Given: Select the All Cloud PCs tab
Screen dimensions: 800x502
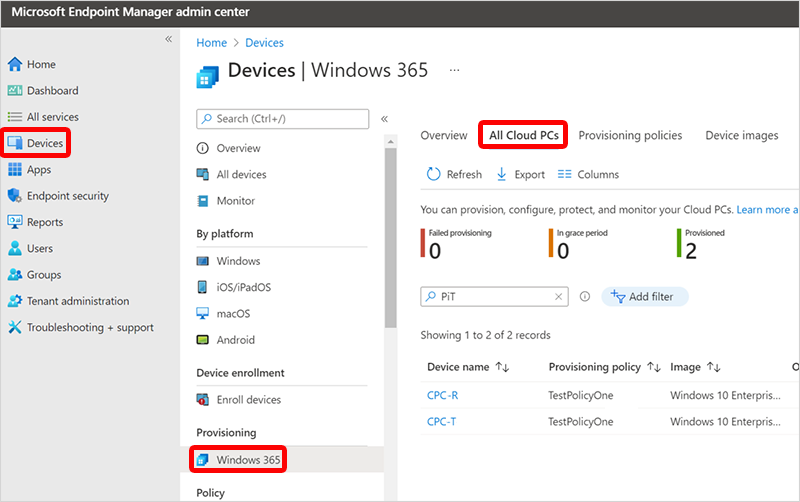Looking at the screenshot, I should 523,135.
